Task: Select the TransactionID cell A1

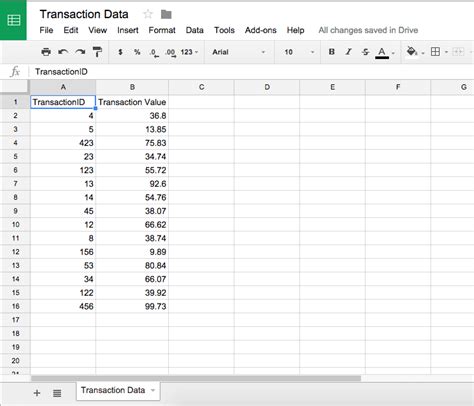Action: (63, 102)
